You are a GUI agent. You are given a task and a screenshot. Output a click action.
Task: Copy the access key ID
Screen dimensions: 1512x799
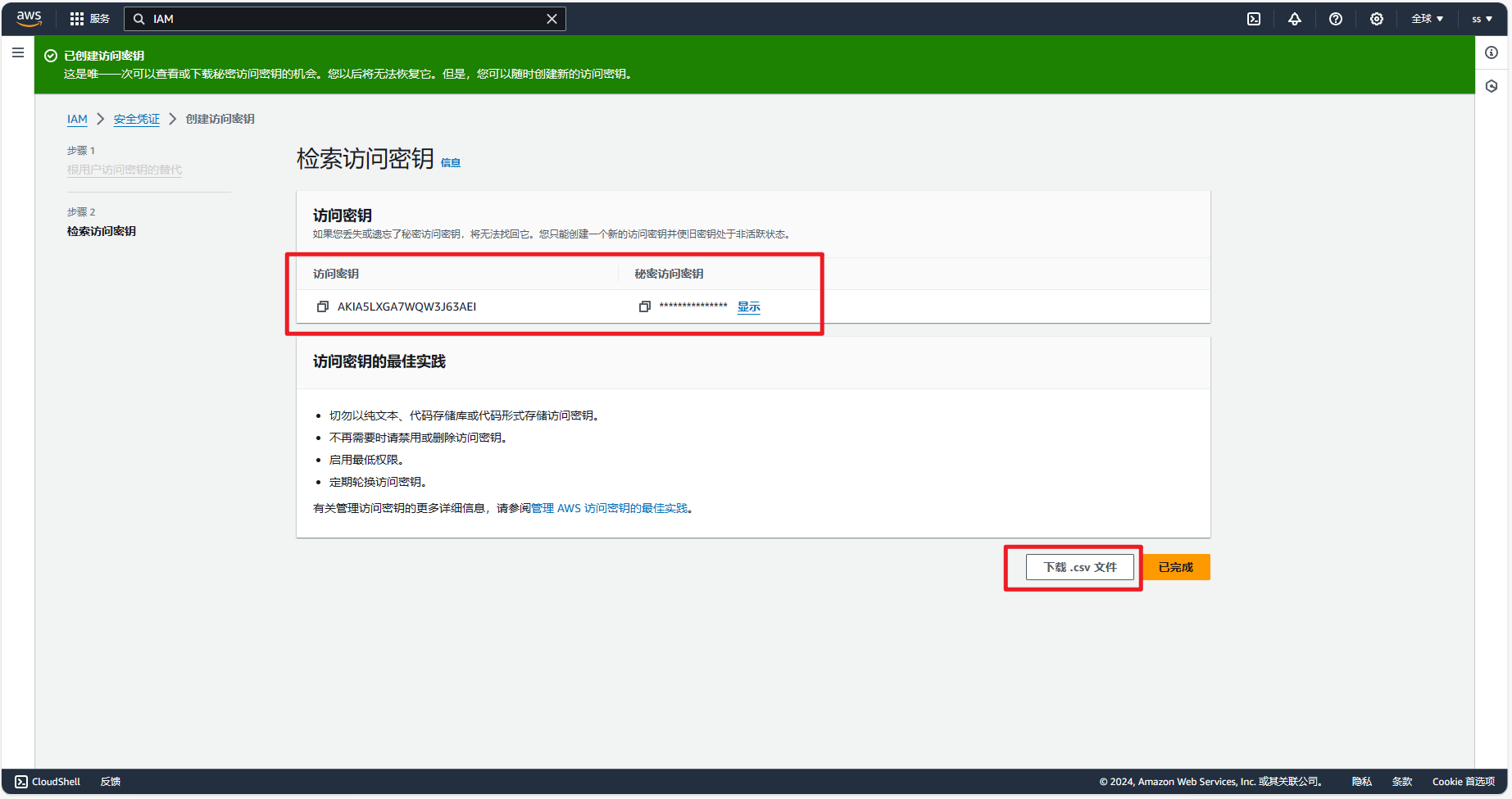click(323, 306)
